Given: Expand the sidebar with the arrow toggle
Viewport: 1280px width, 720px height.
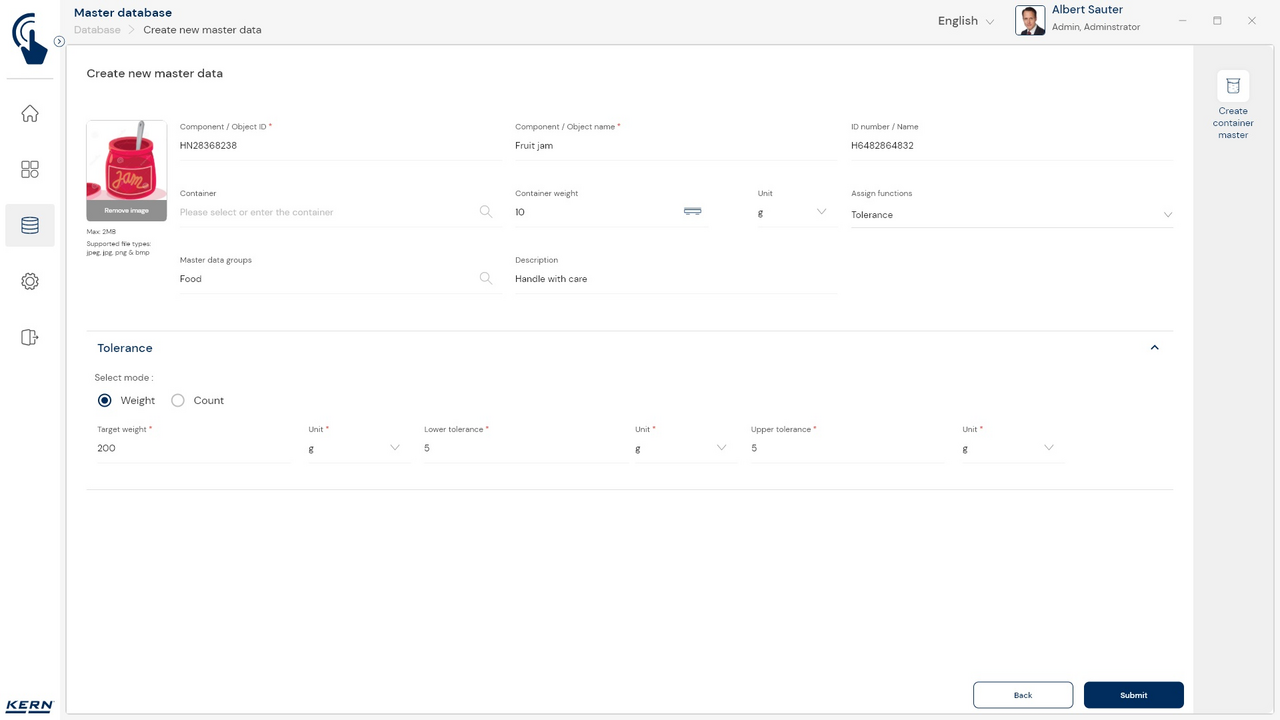Looking at the screenshot, I should coord(59,42).
